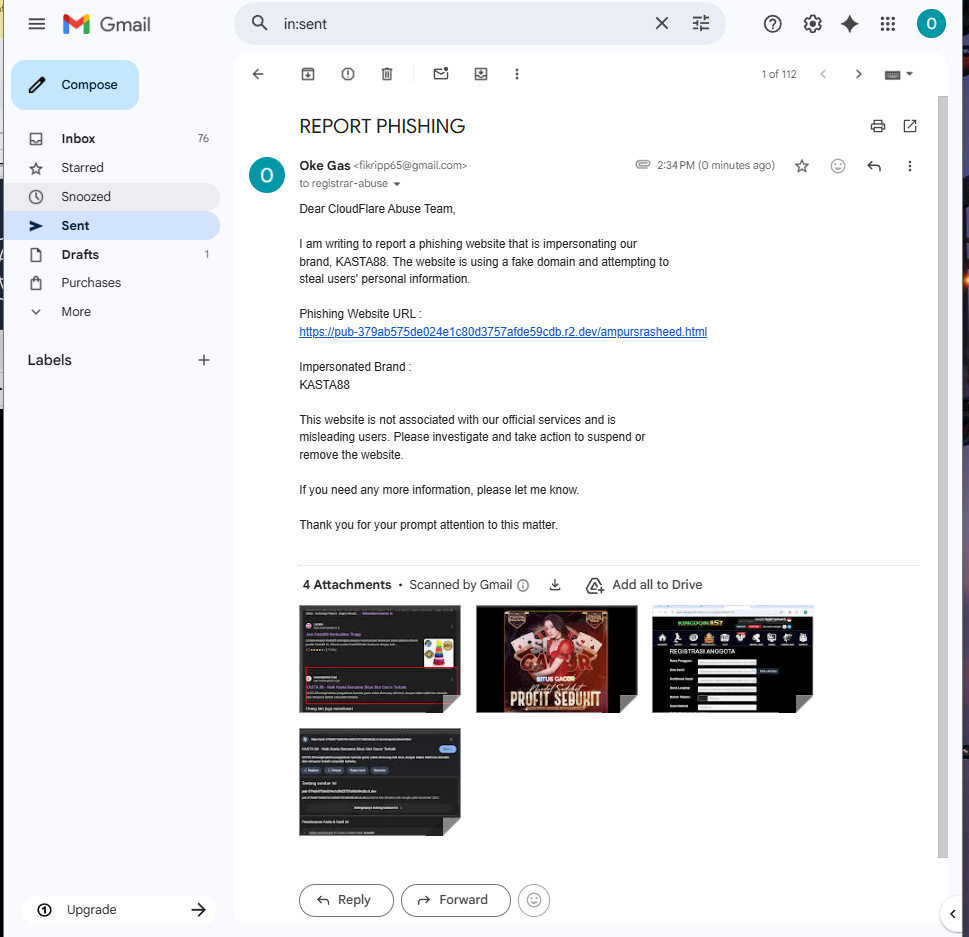Print the whole conversation
The height and width of the screenshot is (937, 969).
[x=878, y=126]
